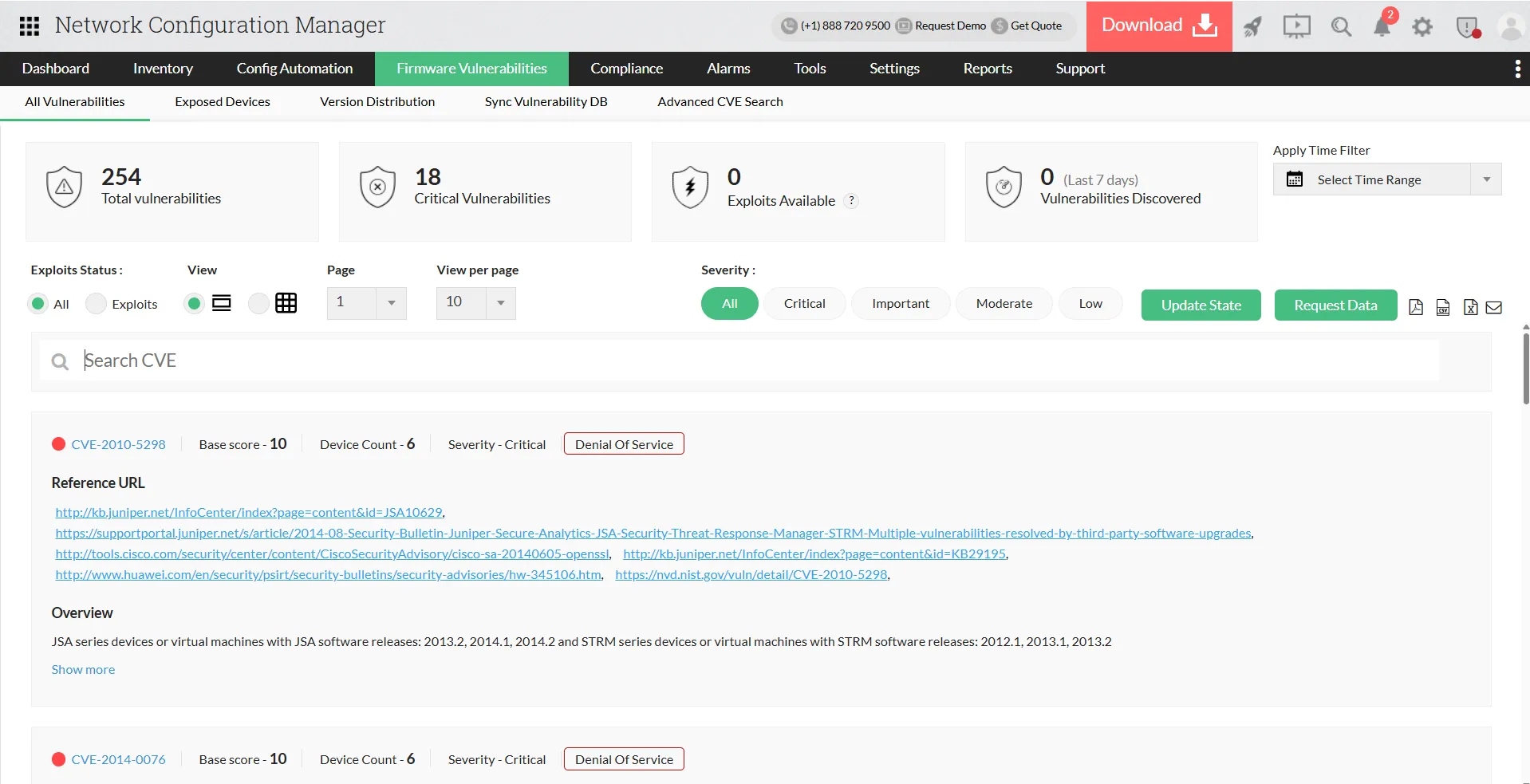Open the nvd.nist.gov CVE-2010-5298 reference link
1530x784 pixels.
click(x=751, y=575)
